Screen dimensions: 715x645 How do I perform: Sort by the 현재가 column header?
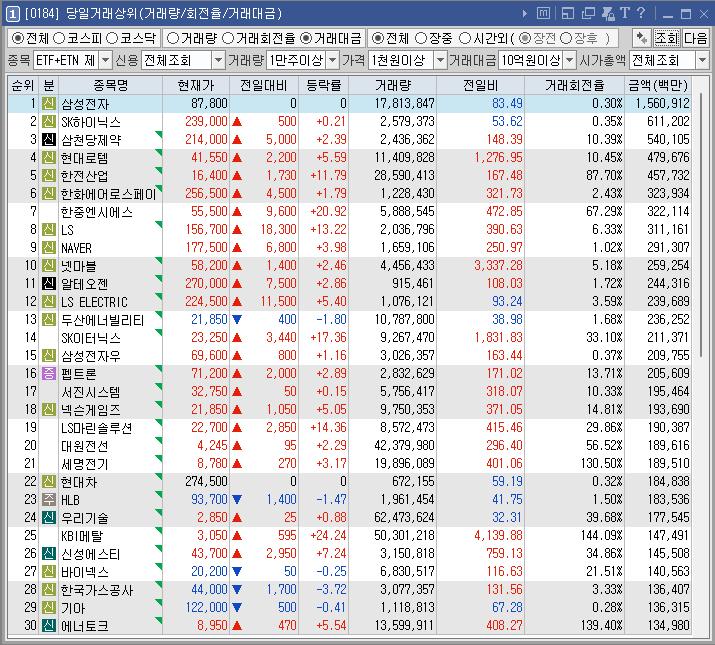pyautogui.click(x=196, y=85)
